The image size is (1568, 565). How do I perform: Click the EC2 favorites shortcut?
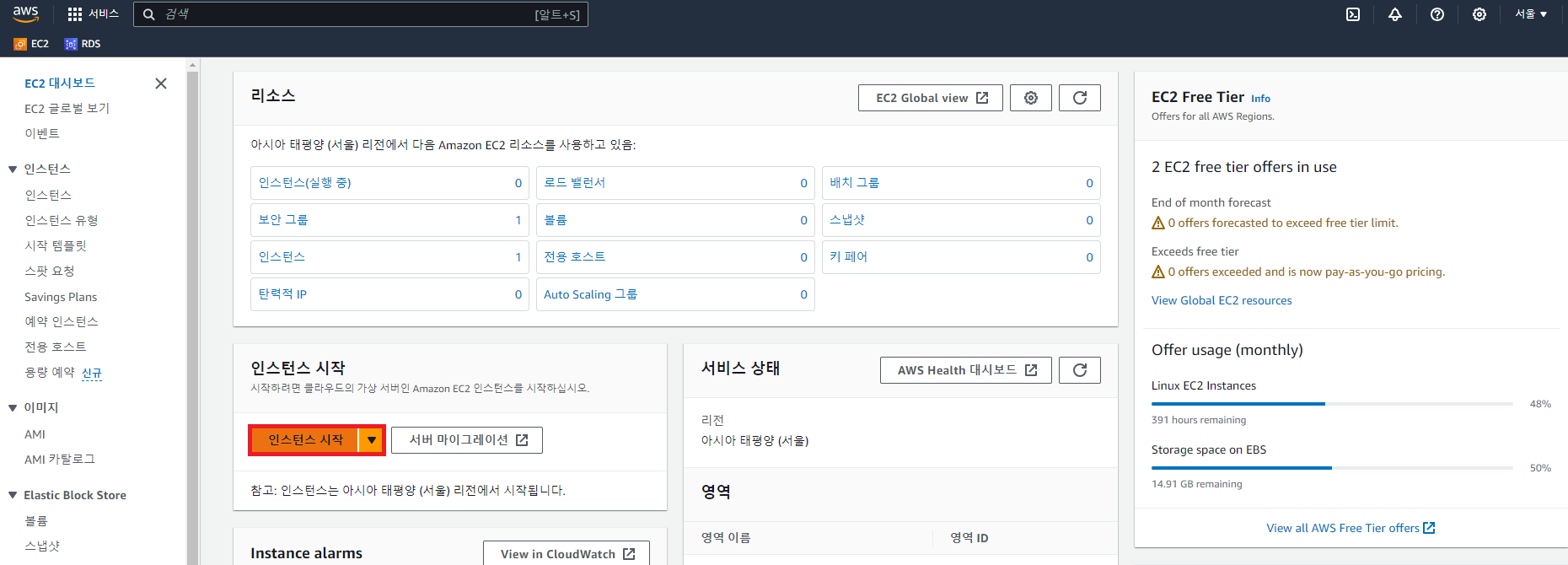(x=32, y=44)
